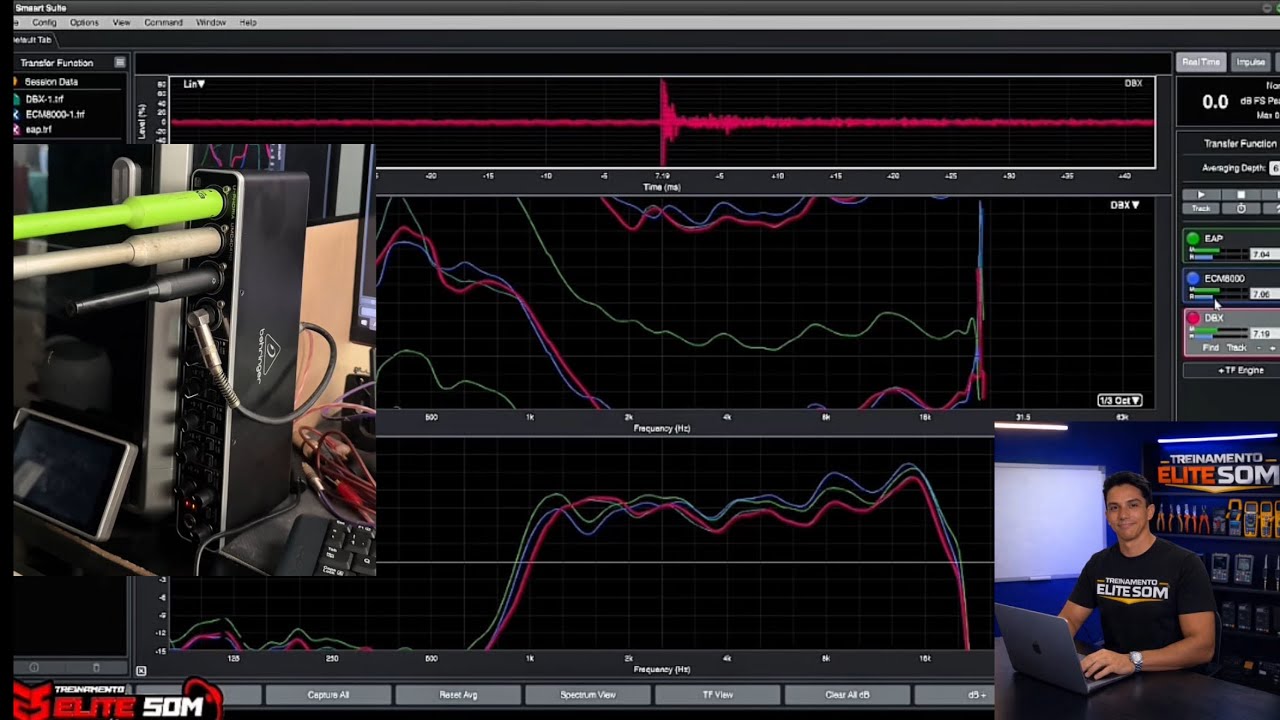Click the DBX label in impulse plot
The image size is (1280, 720).
pos(1133,83)
